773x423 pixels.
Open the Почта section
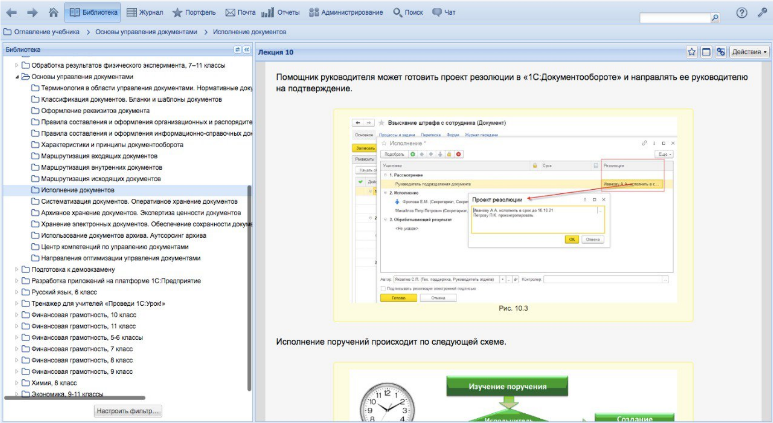tap(240, 12)
